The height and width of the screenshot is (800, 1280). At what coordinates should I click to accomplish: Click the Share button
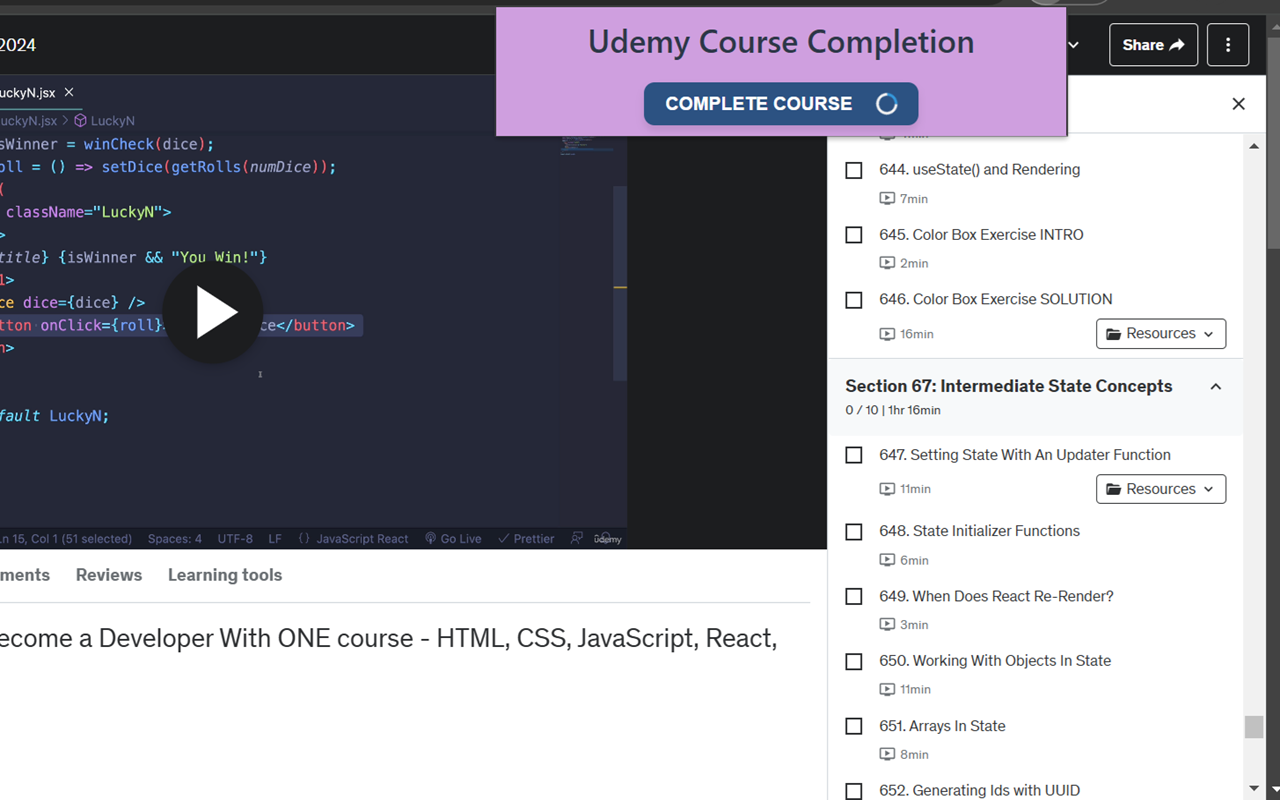(x=1153, y=45)
